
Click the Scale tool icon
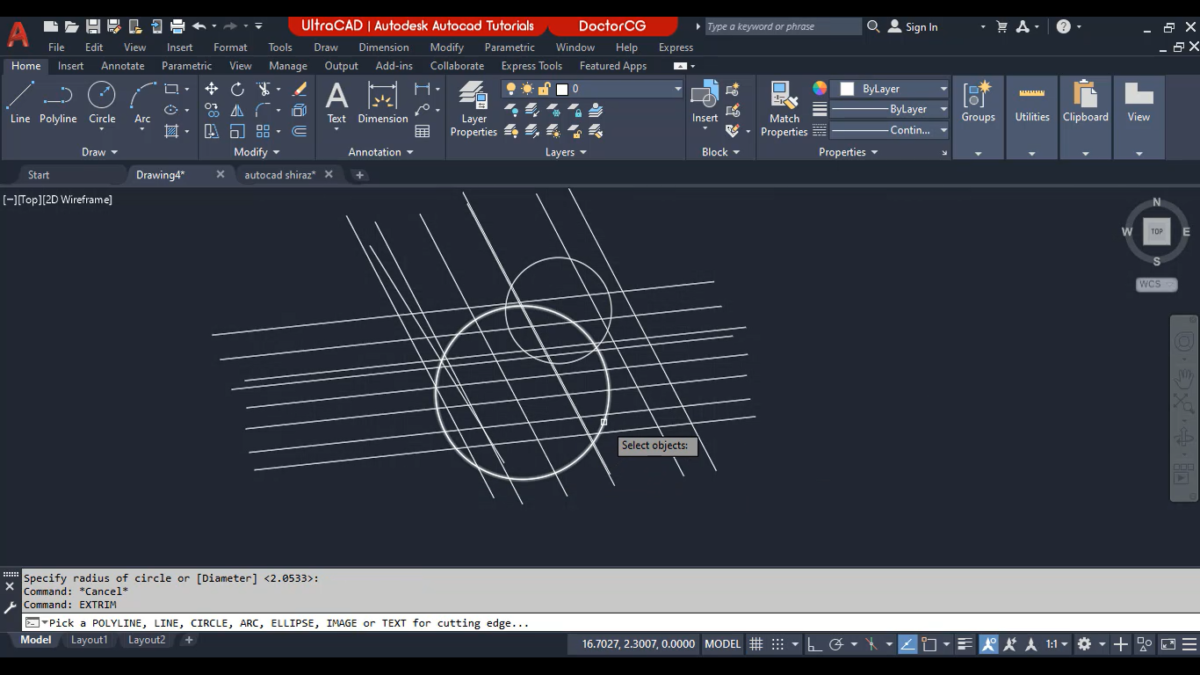click(x=237, y=131)
